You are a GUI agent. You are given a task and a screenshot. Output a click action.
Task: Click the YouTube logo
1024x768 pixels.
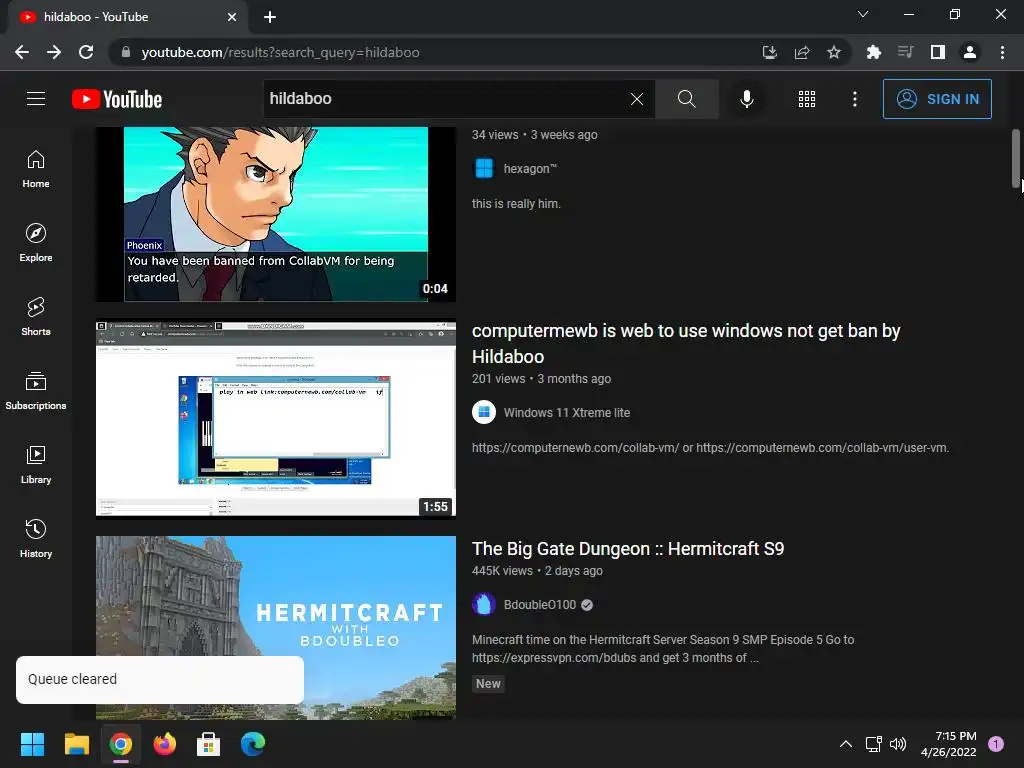[x=117, y=99]
